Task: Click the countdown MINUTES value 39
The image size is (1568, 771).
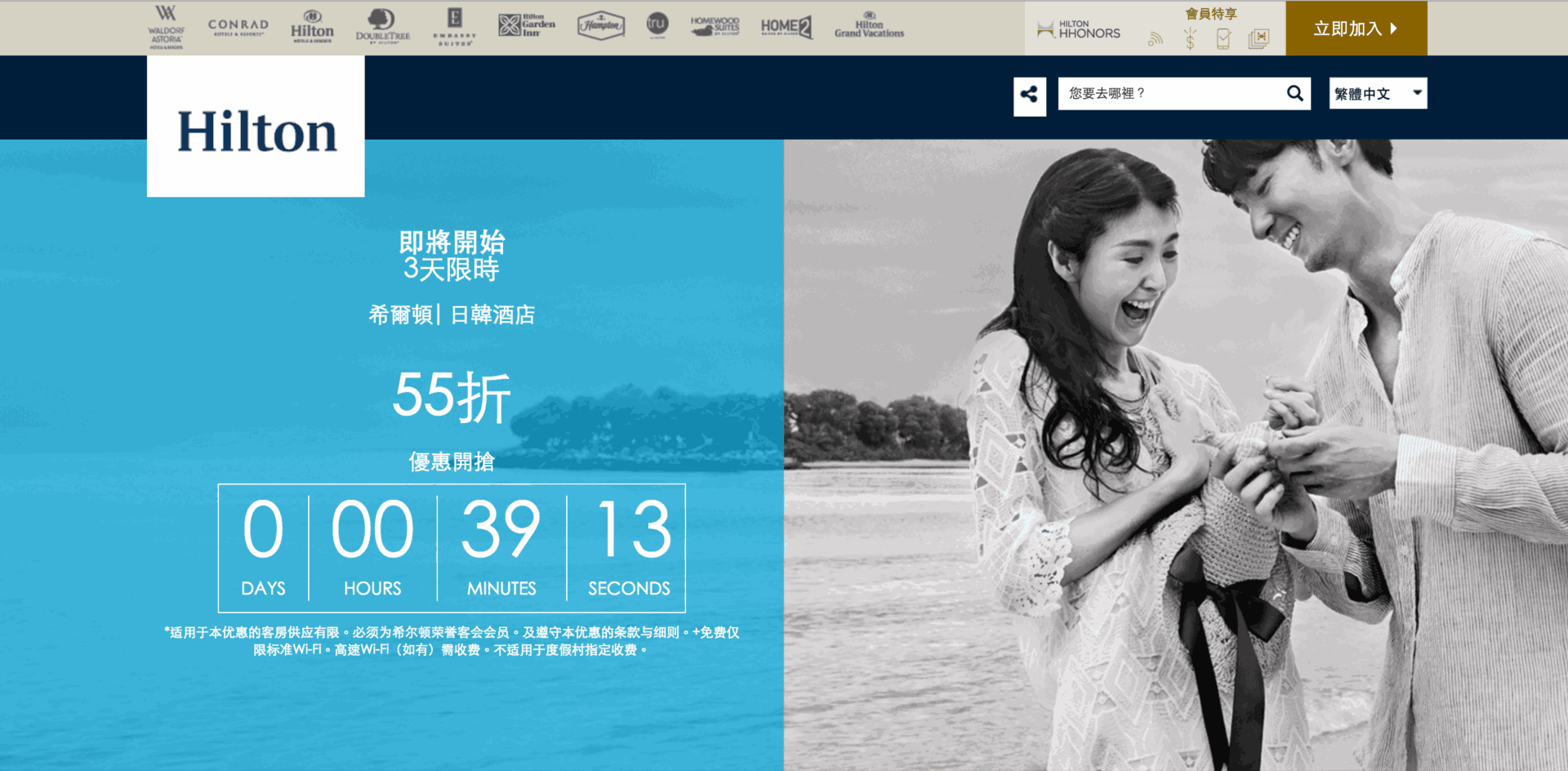Action: pyautogui.click(x=501, y=529)
